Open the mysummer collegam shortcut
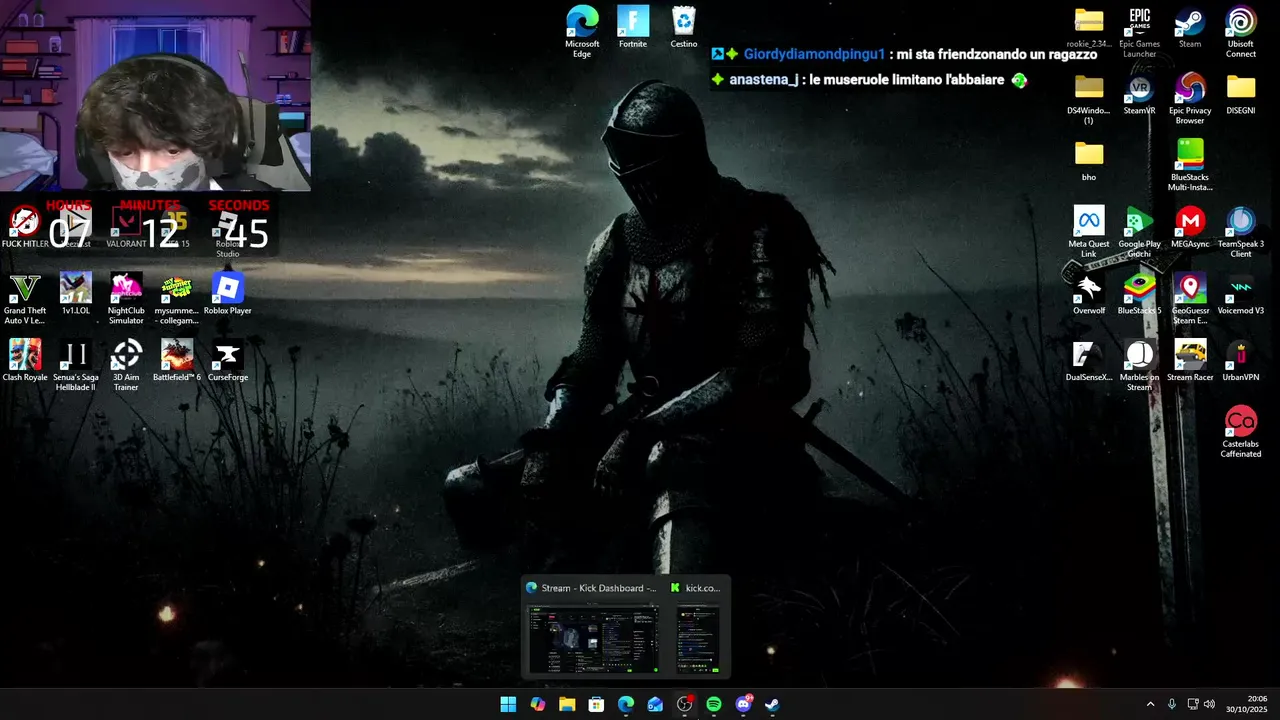The height and width of the screenshot is (720, 1280). (177, 298)
